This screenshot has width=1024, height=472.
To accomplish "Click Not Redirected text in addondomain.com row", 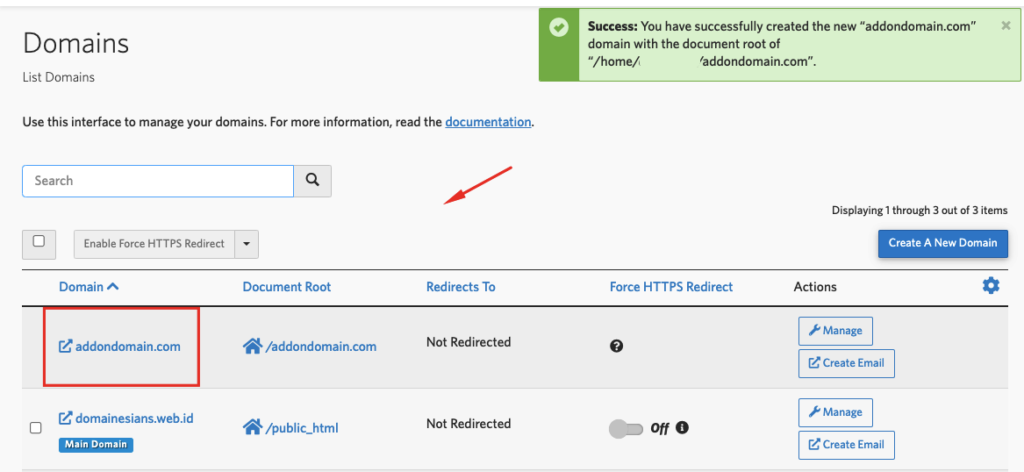I will coord(468,341).
